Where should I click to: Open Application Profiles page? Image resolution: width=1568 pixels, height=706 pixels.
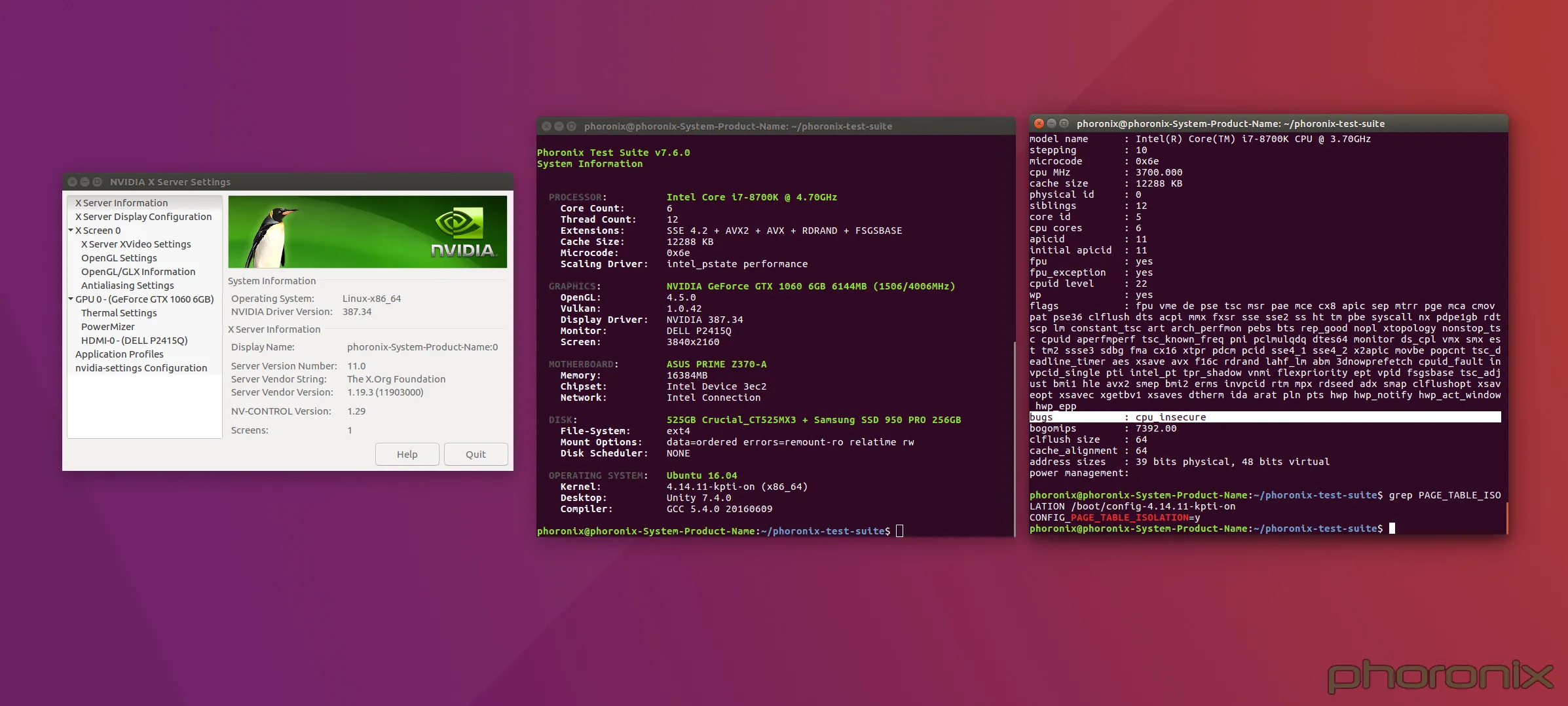click(x=119, y=354)
